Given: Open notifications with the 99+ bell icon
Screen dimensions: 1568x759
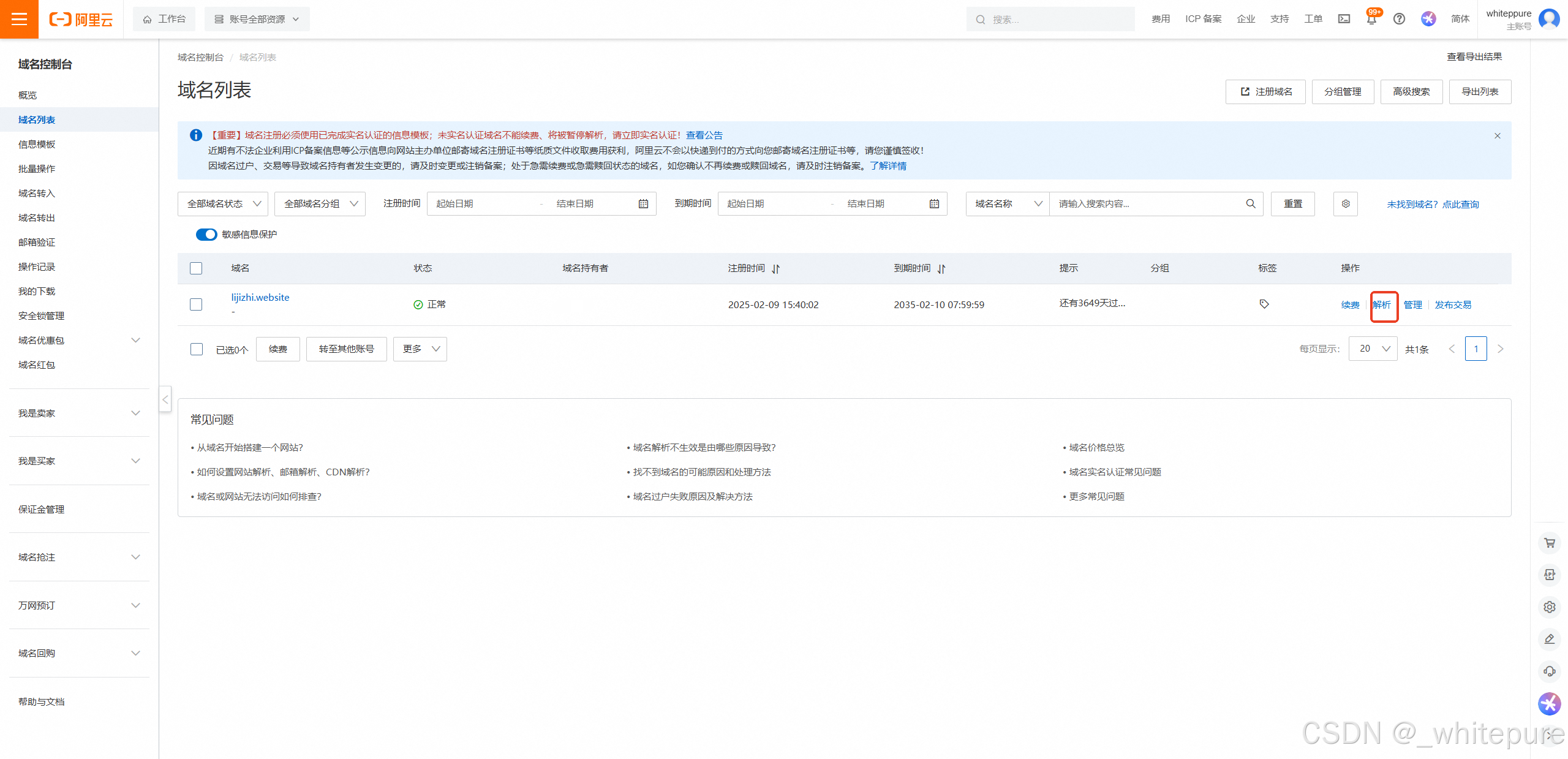Looking at the screenshot, I should (x=1371, y=19).
